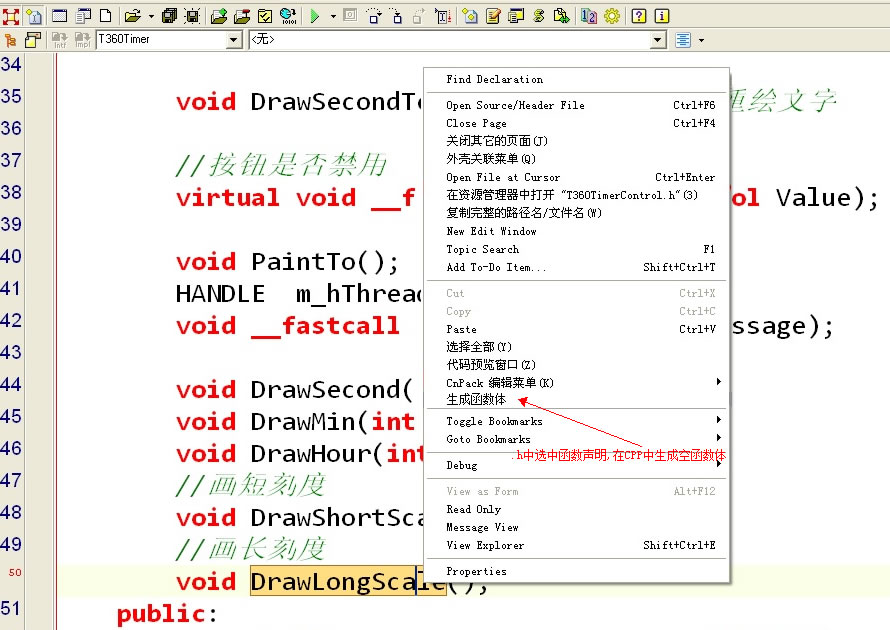Select 生成函数体 in the context menu
Viewport: 890px width, 630px height.
click(x=476, y=400)
